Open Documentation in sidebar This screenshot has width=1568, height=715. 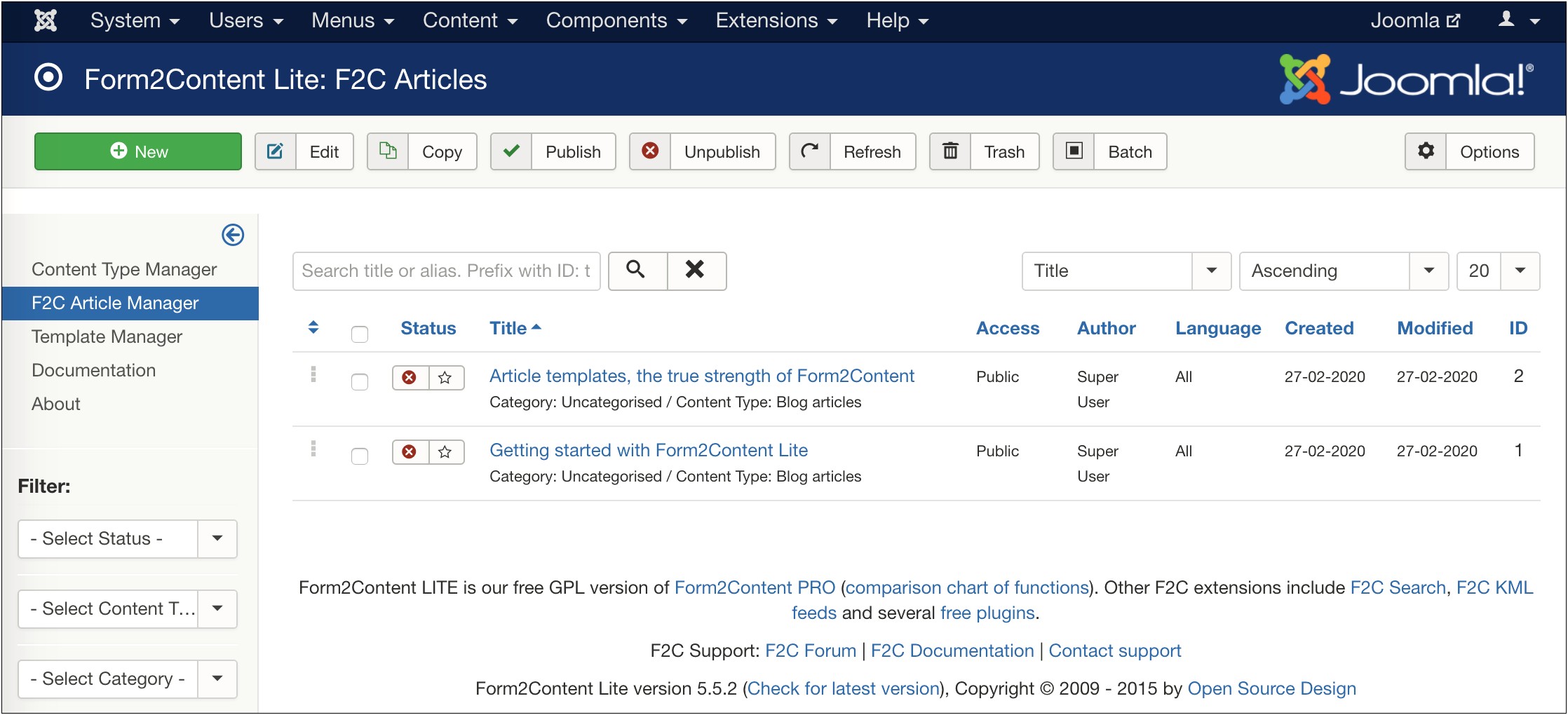[93, 370]
